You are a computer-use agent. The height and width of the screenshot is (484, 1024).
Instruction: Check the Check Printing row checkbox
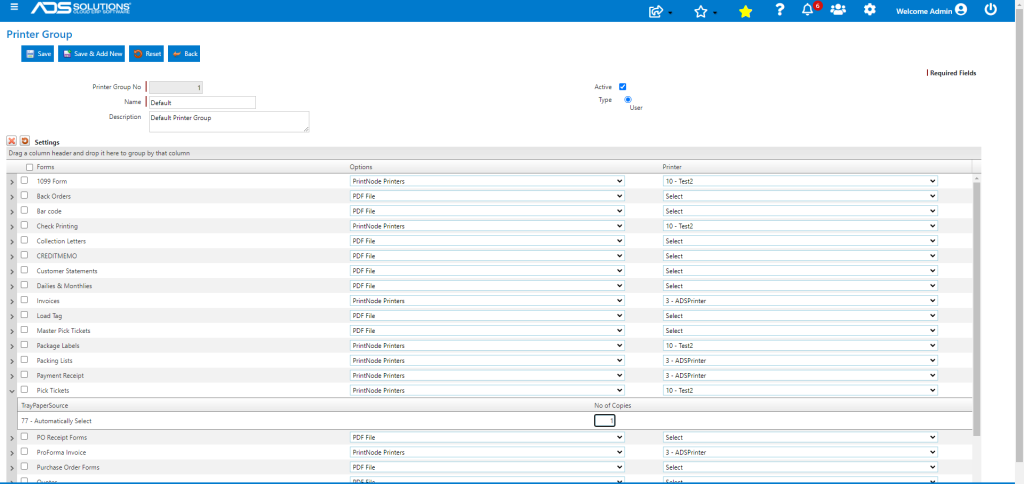pos(25,225)
